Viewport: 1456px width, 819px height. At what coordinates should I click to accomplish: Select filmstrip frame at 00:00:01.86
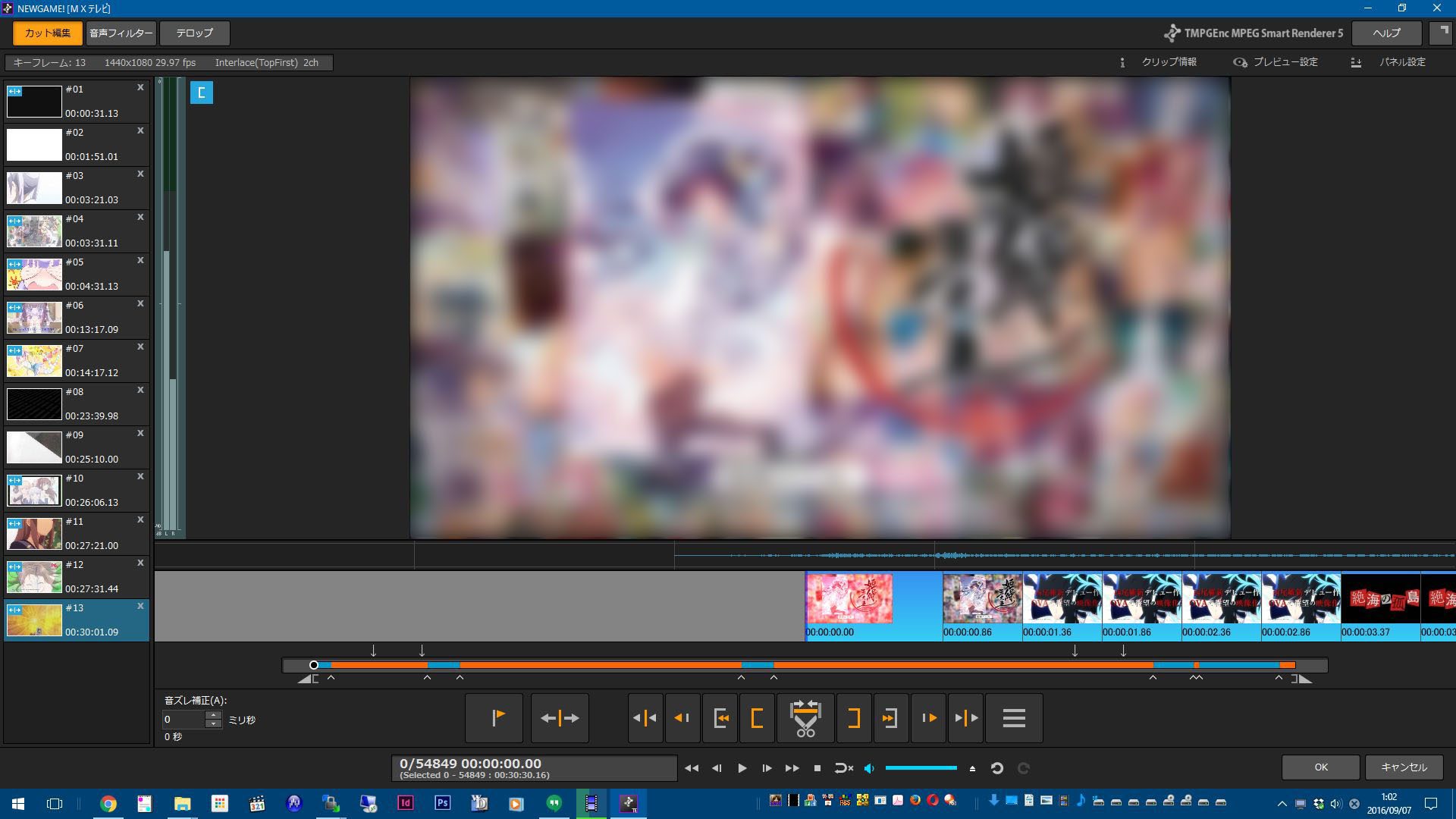(x=1141, y=607)
